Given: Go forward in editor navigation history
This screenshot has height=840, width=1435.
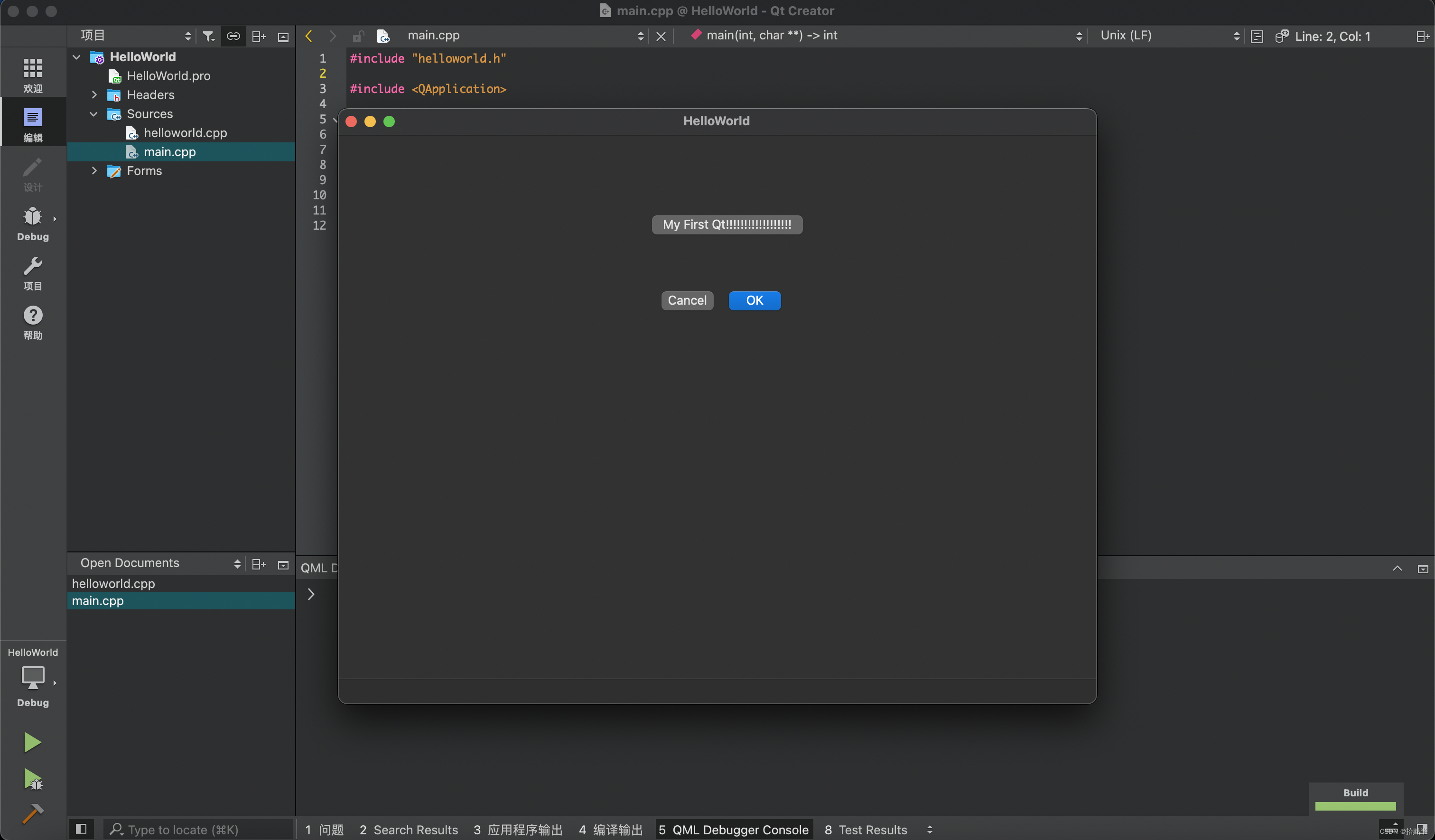Looking at the screenshot, I should click(x=333, y=36).
